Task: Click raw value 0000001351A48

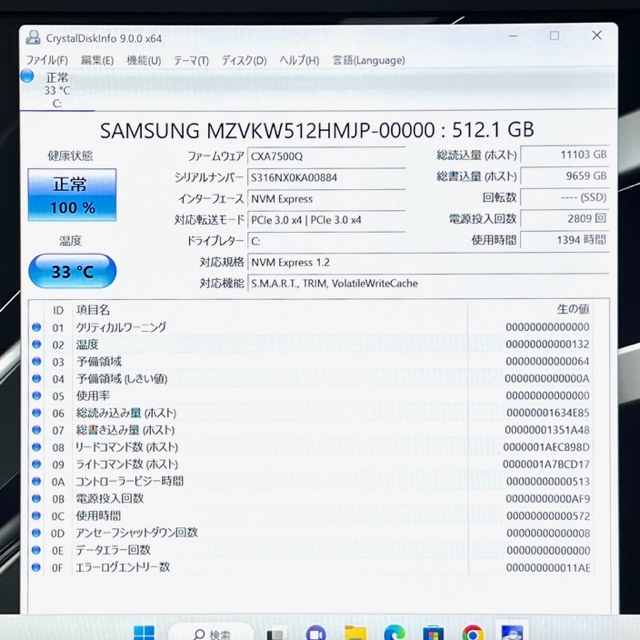Action: tap(547, 430)
